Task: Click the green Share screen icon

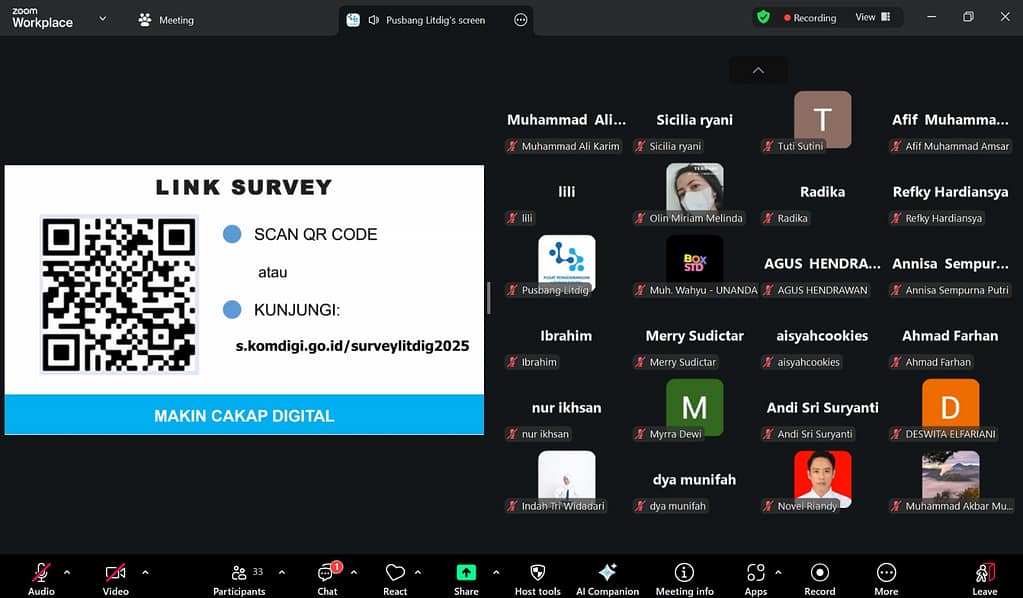Action: [x=466, y=573]
